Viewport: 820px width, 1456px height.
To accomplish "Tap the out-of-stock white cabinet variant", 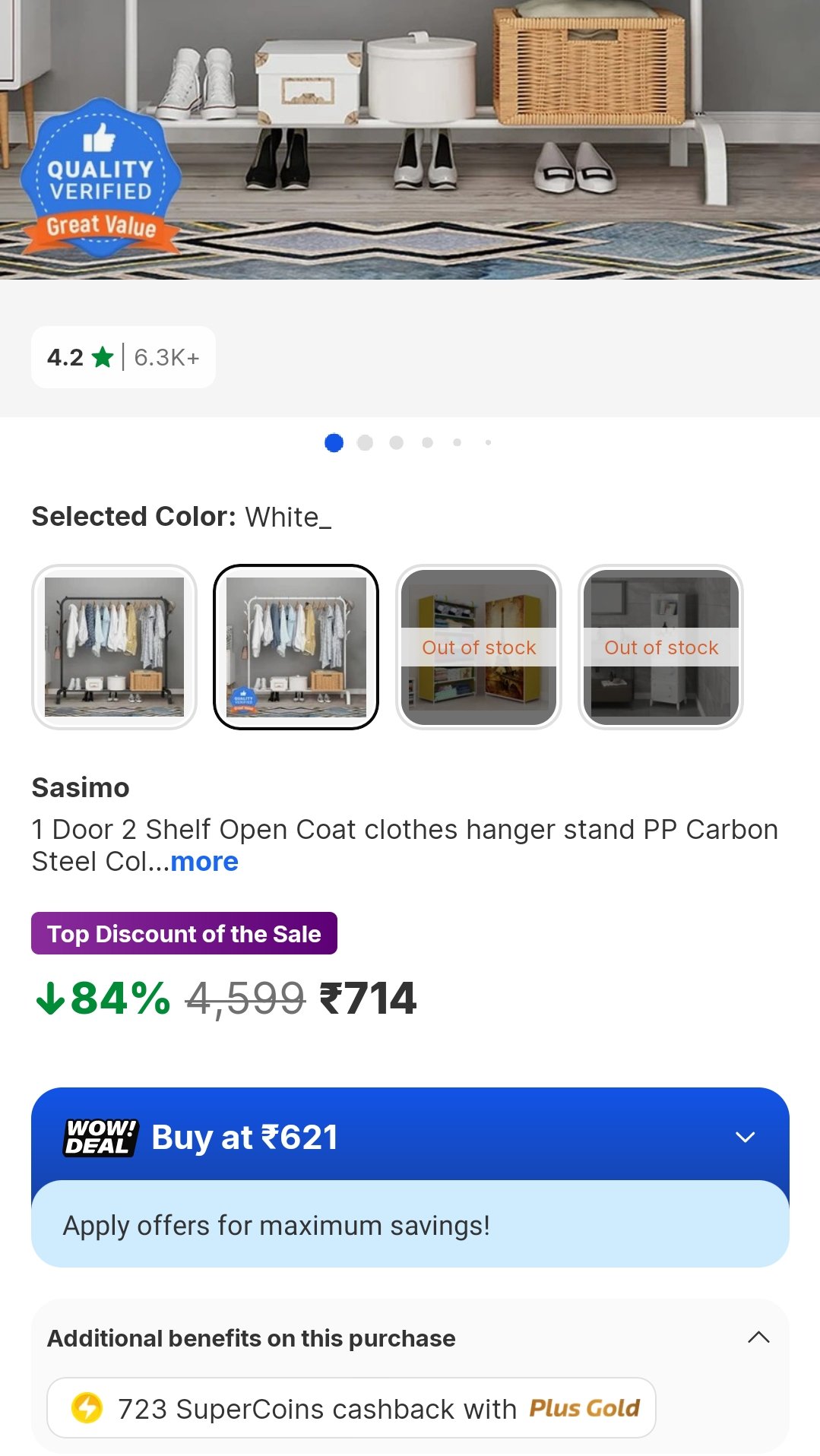I will tap(661, 647).
